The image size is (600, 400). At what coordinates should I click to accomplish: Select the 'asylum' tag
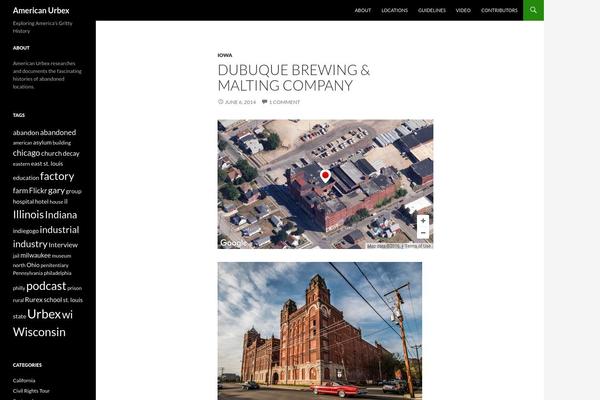pos(42,142)
